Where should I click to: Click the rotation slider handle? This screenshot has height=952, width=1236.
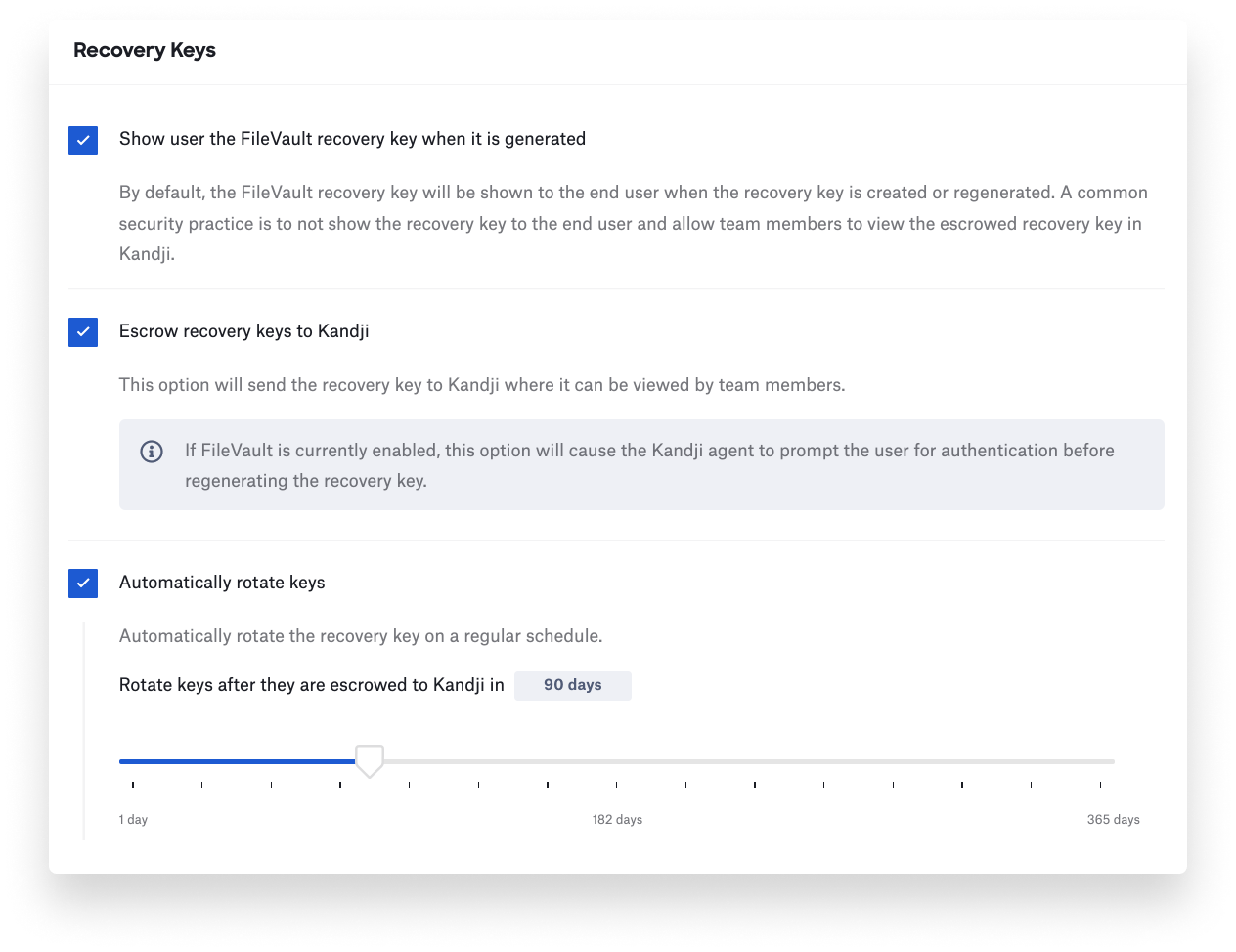(x=369, y=761)
